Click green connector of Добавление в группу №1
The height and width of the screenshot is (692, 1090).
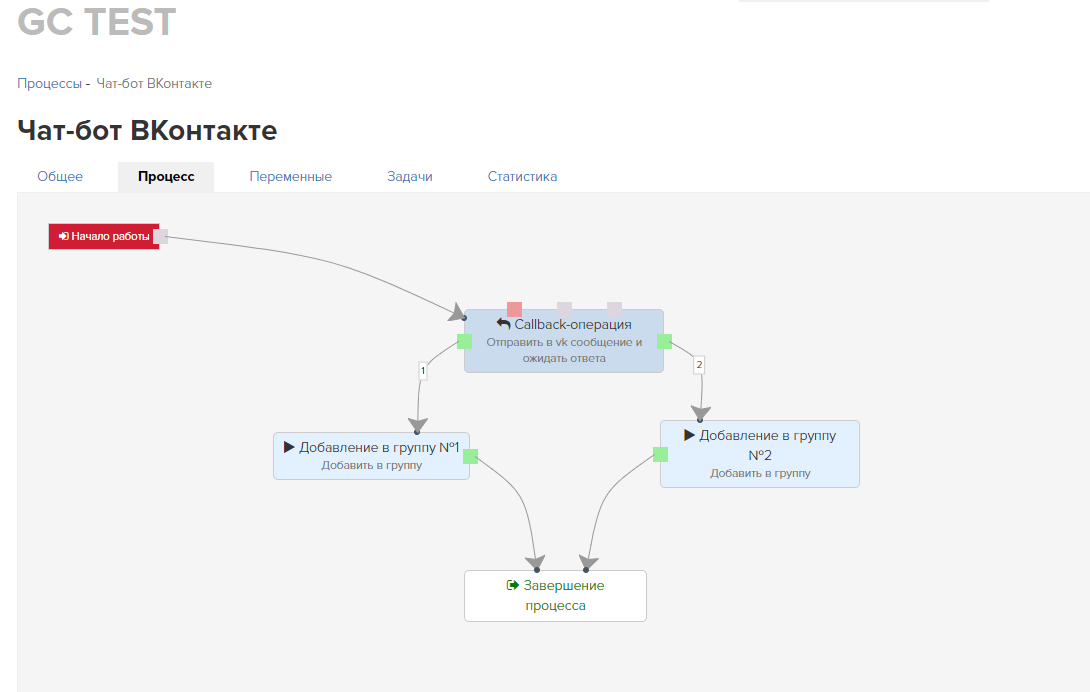pos(471,456)
